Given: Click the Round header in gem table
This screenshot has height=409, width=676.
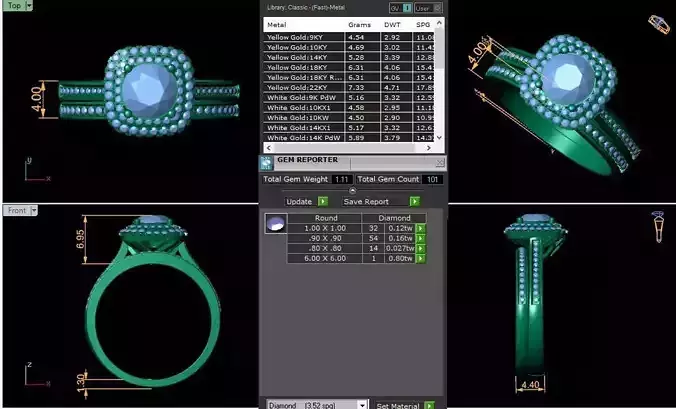Looking at the screenshot, I should tap(326, 218).
